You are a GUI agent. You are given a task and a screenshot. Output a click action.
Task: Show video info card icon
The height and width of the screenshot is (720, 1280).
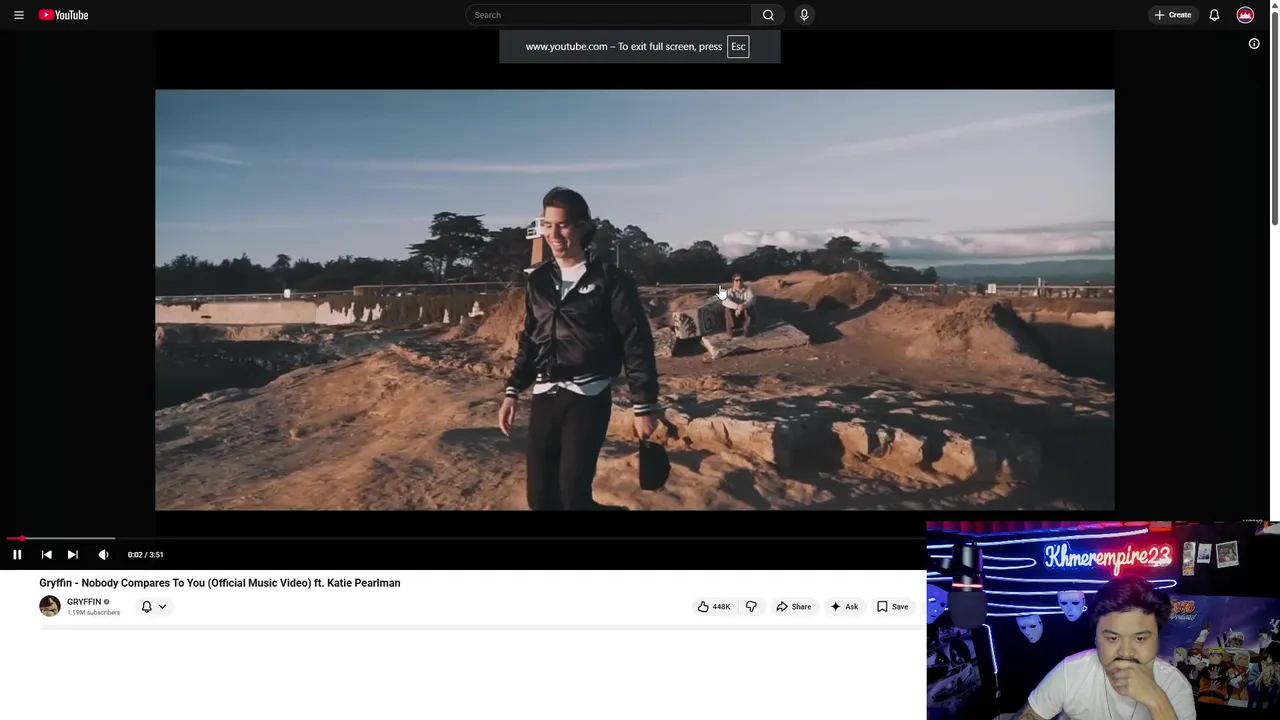[1254, 44]
